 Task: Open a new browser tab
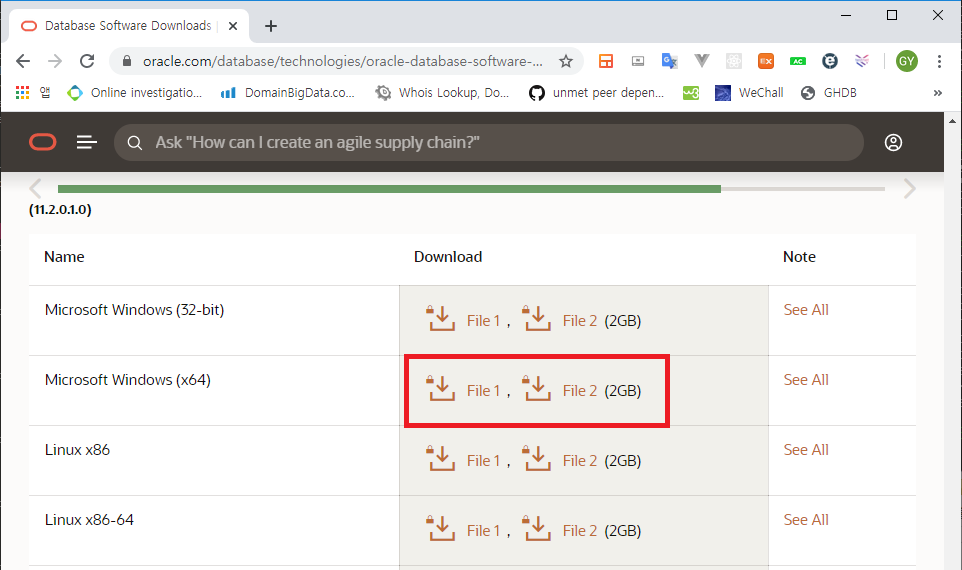pyautogui.click(x=271, y=26)
